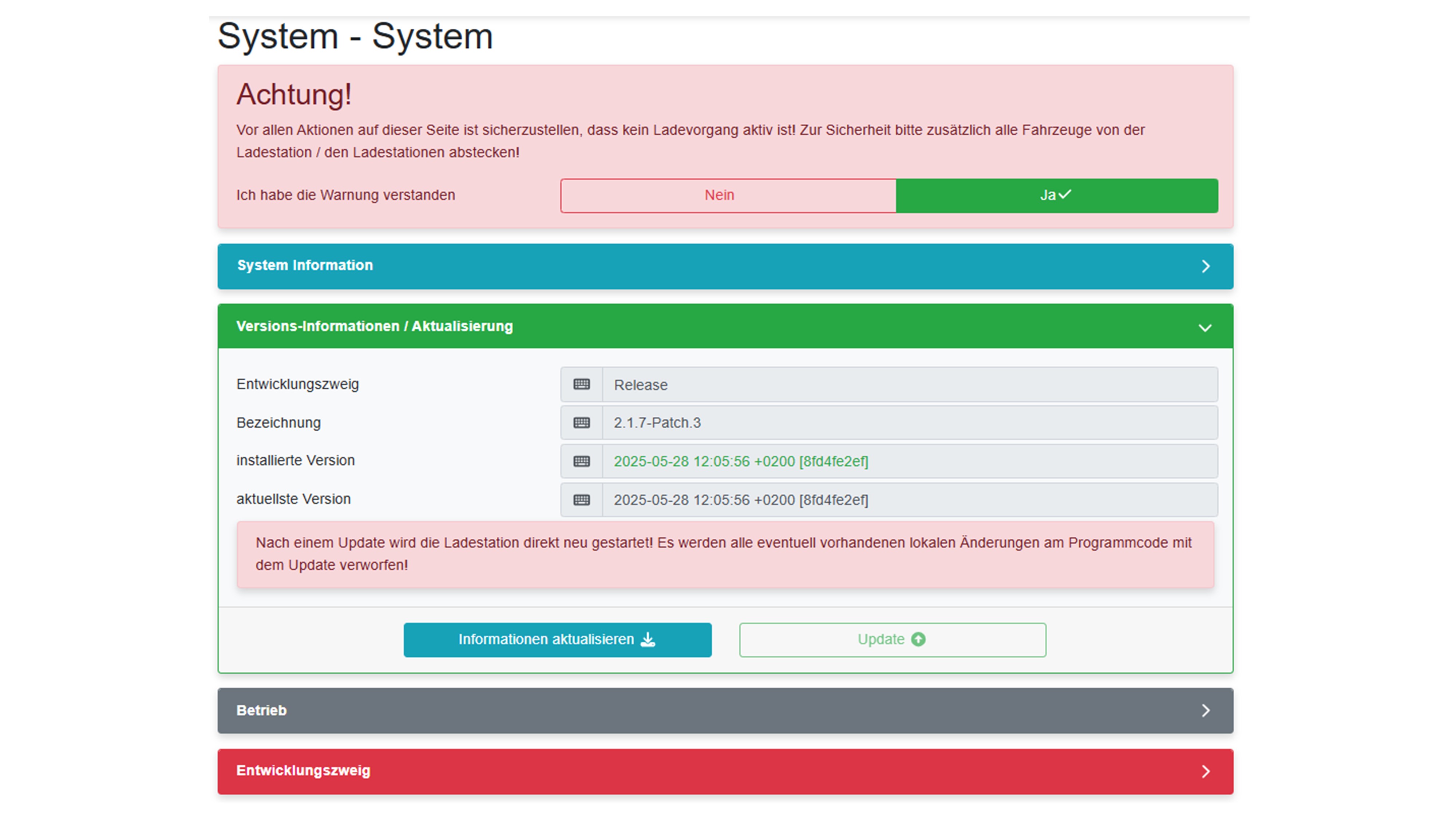Click the green installed version value

coord(740,461)
